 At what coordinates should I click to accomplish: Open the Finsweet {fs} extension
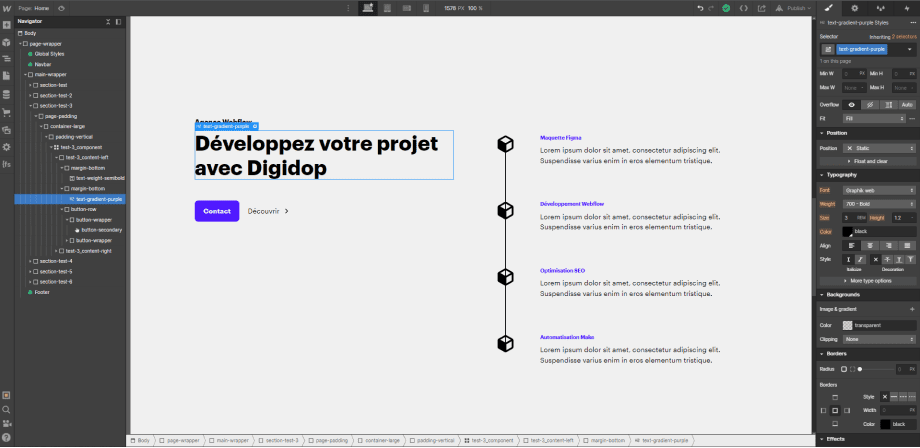pos(6,164)
